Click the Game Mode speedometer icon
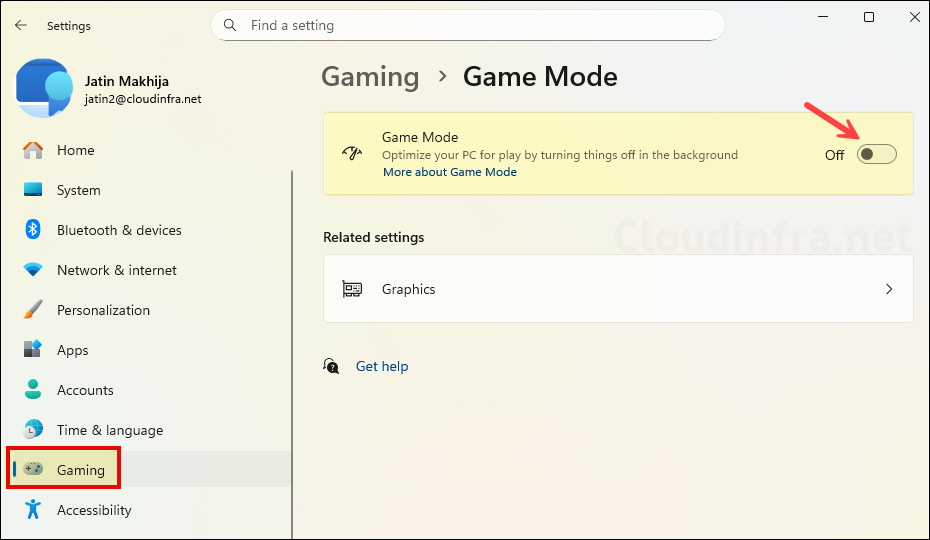 (x=352, y=154)
